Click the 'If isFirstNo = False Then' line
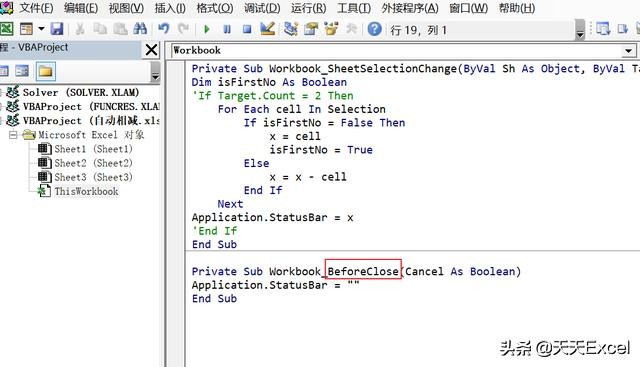 click(x=324, y=122)
